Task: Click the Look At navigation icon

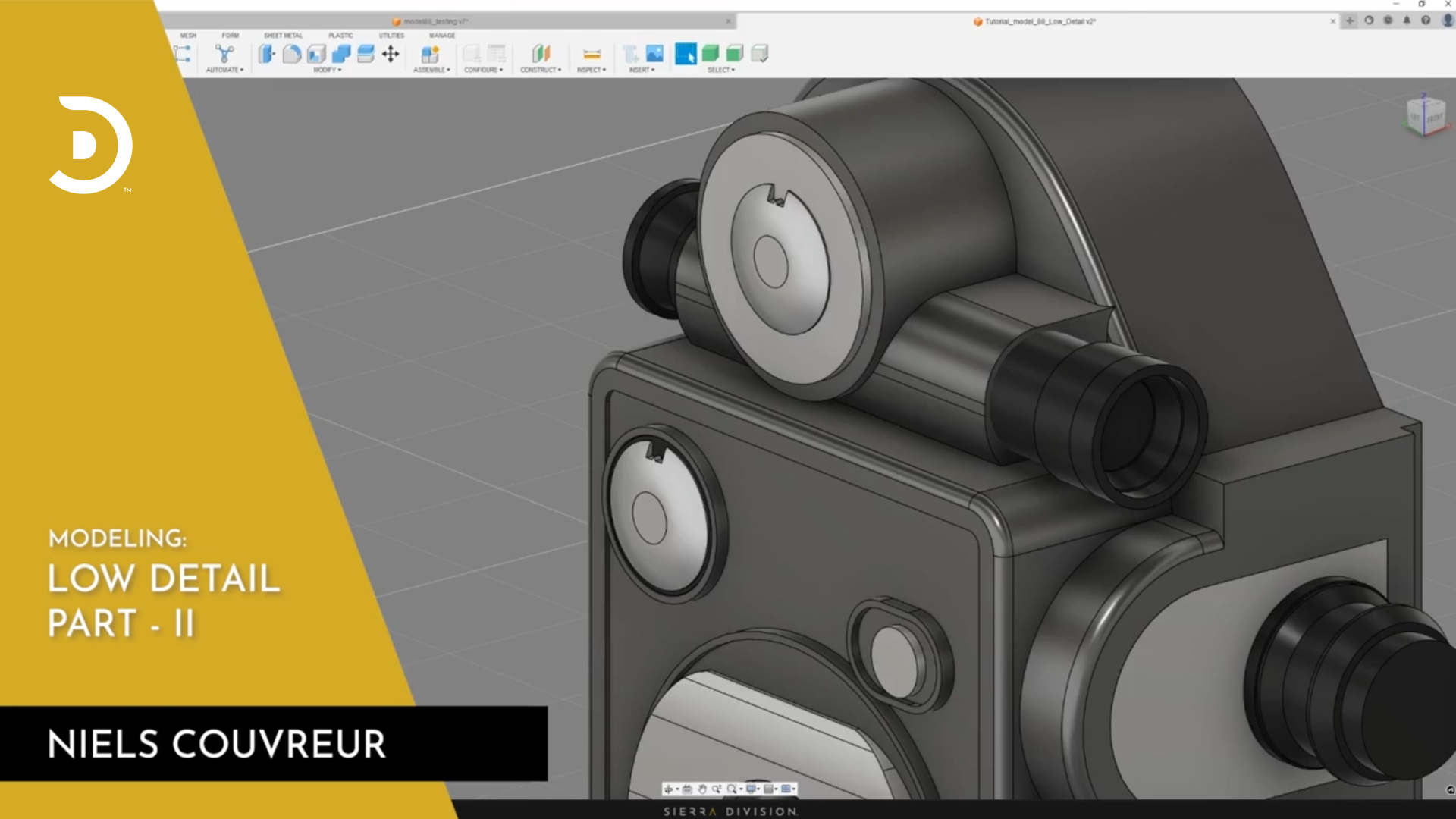Action: point(687,789)
